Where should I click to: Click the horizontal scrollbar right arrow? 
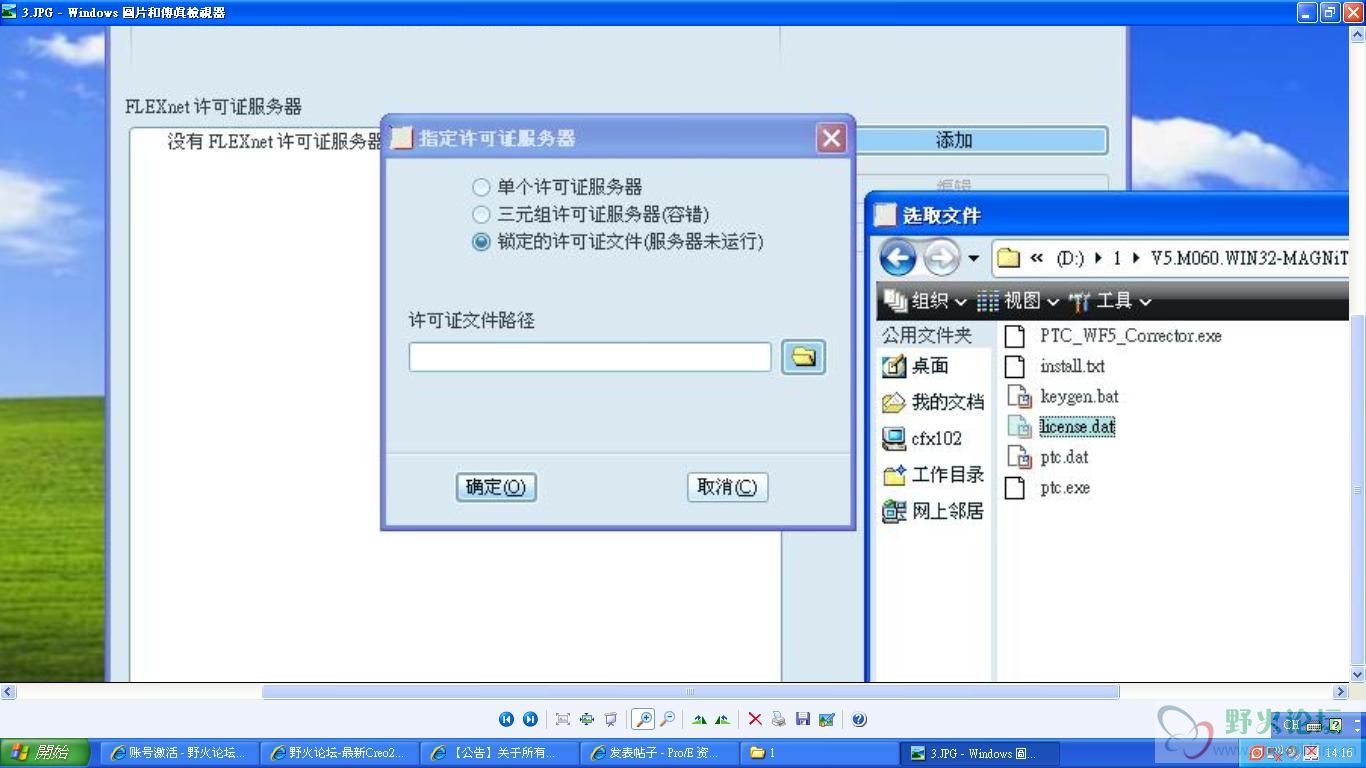tap(1341, 691)
